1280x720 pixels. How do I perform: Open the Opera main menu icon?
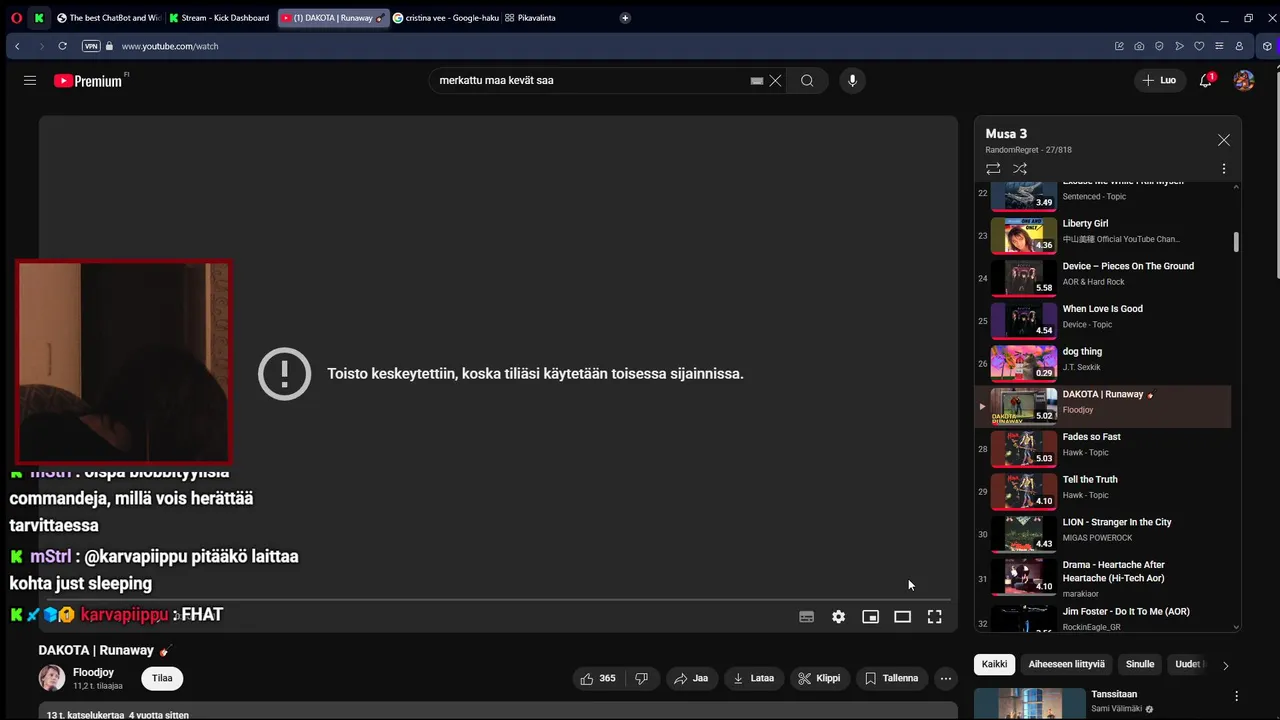16,18
